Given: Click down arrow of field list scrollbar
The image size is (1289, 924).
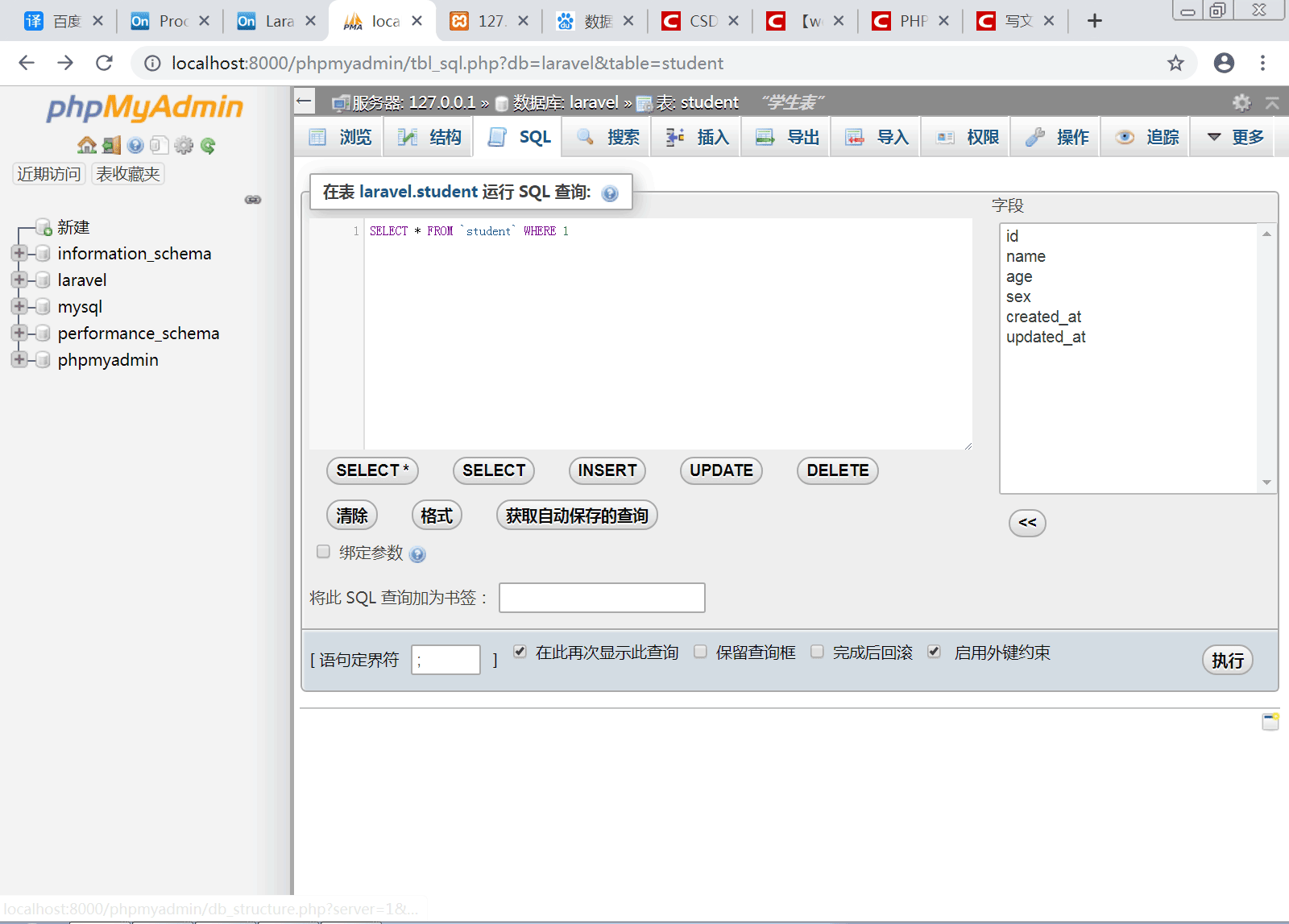Looking at the screenshot, I should coord(1266,483).
